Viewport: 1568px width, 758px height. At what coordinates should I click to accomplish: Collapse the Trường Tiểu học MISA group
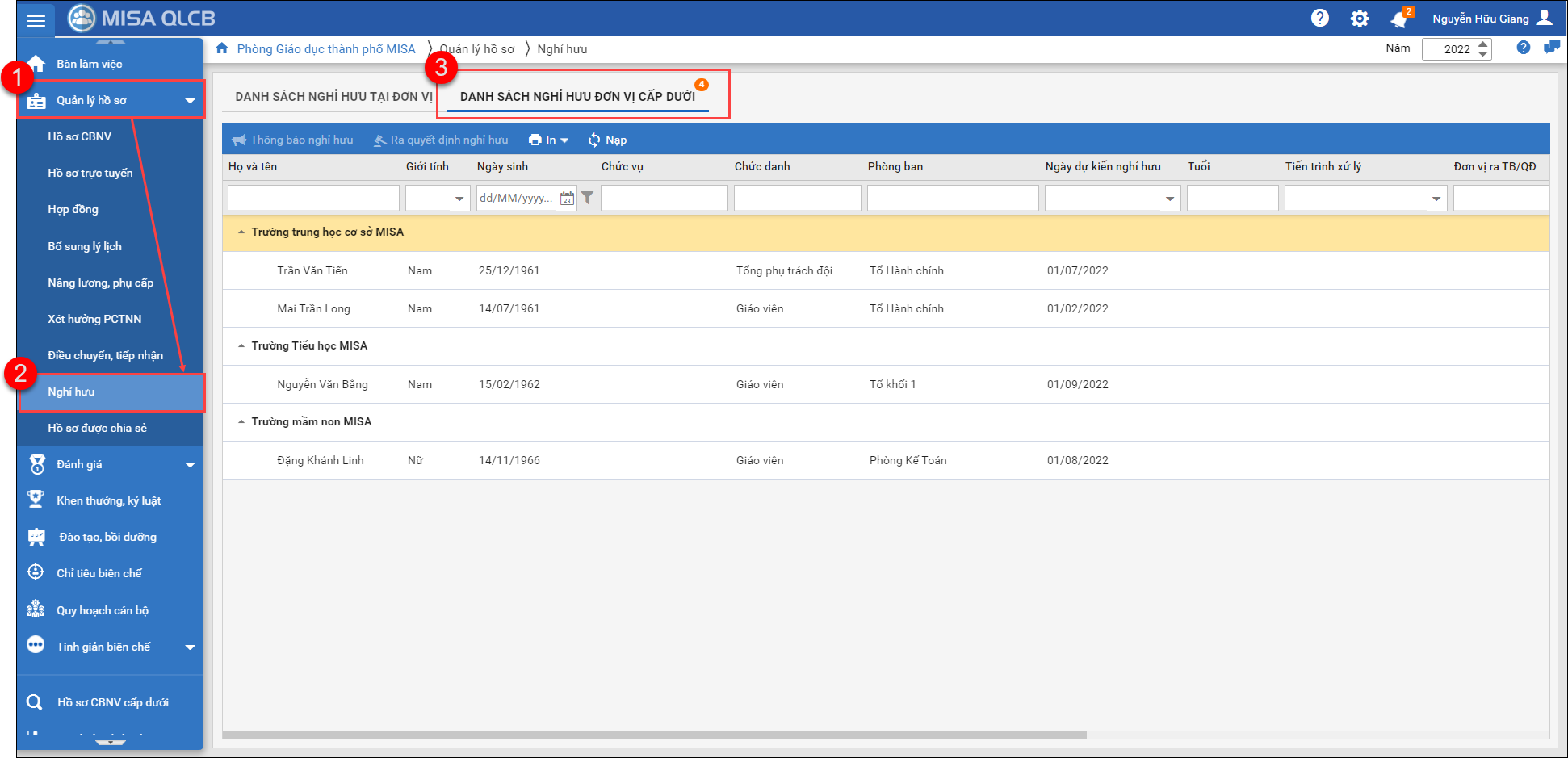(x=241, y=346)
